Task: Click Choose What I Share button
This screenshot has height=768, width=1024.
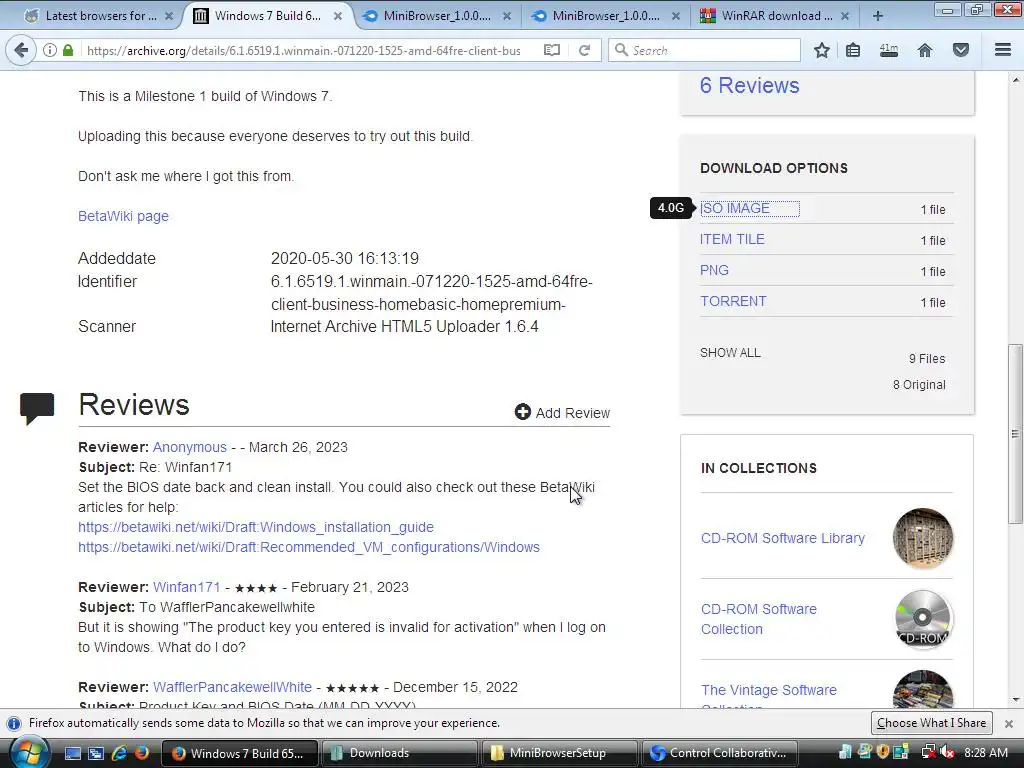Action: (x=931, y=723)
